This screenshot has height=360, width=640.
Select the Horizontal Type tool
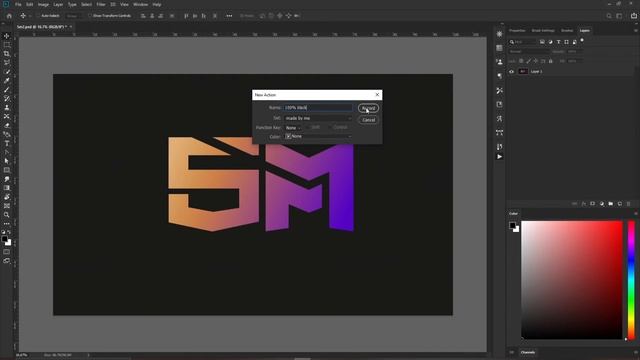pyautogui.click(x=7, y=143)
